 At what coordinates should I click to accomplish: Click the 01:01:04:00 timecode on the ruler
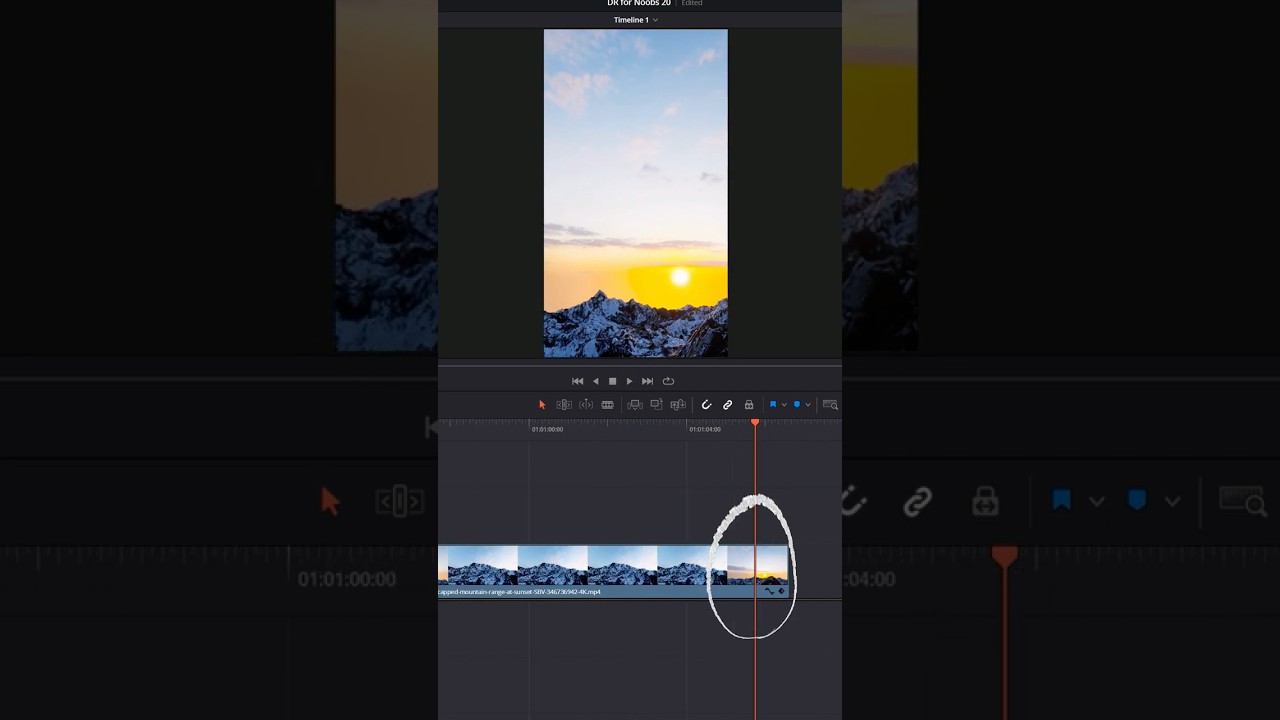point(705,429)
